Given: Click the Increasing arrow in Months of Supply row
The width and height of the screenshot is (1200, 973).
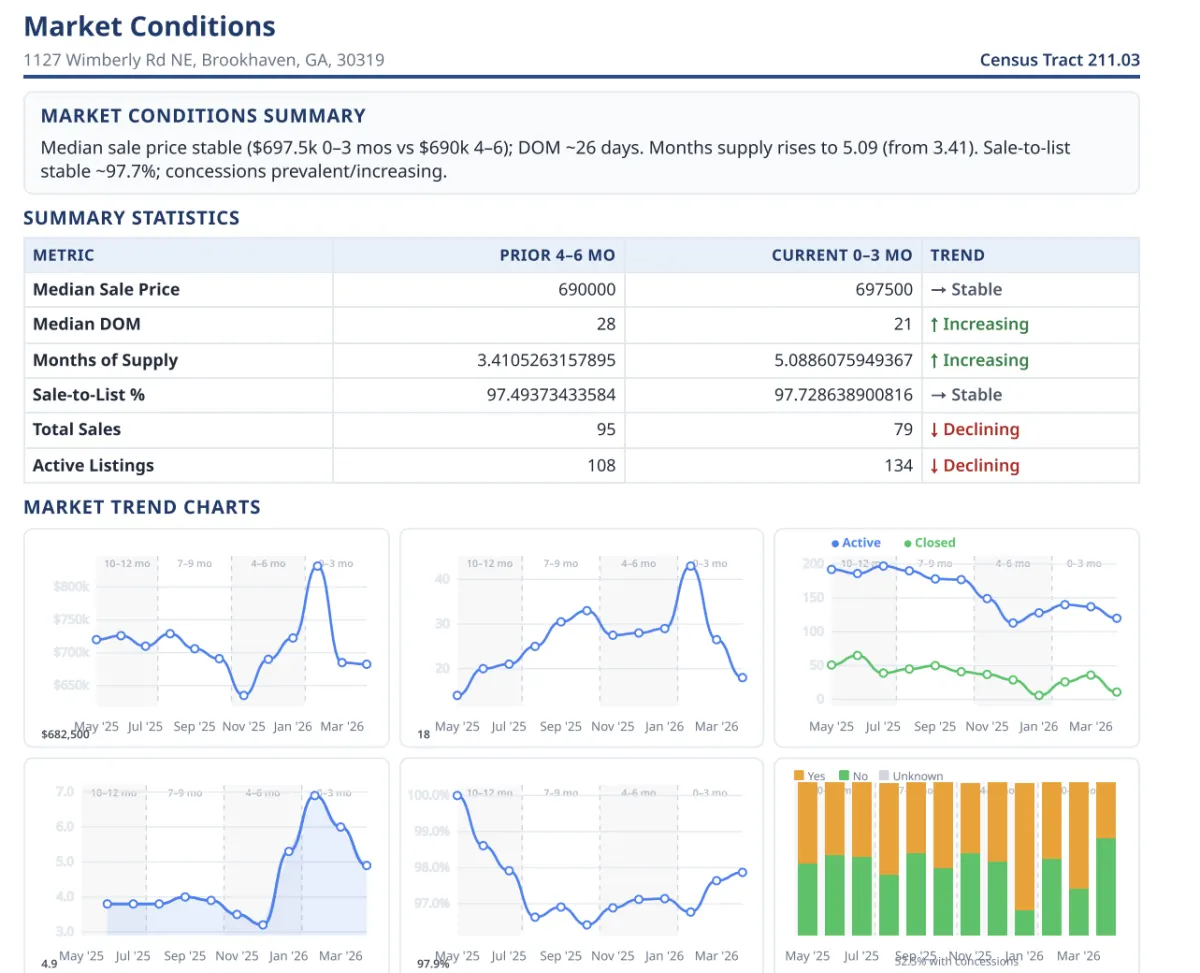Looking at the screenshot, I should point(934,360).
